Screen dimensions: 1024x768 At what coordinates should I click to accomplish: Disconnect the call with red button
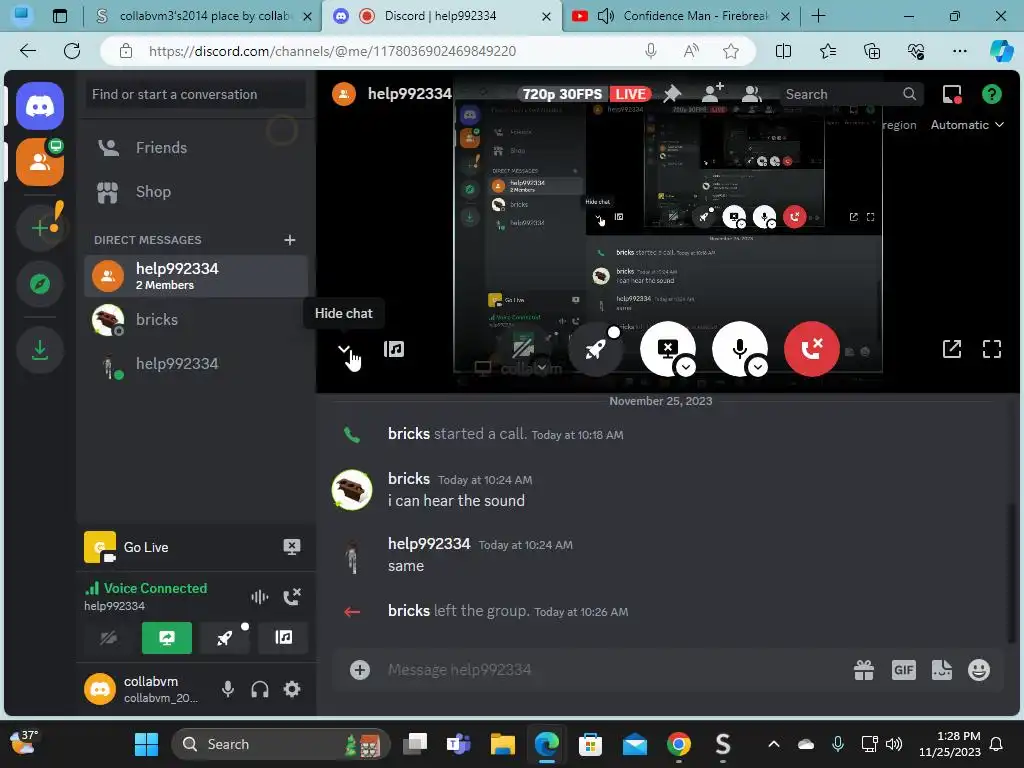(811, 349)
